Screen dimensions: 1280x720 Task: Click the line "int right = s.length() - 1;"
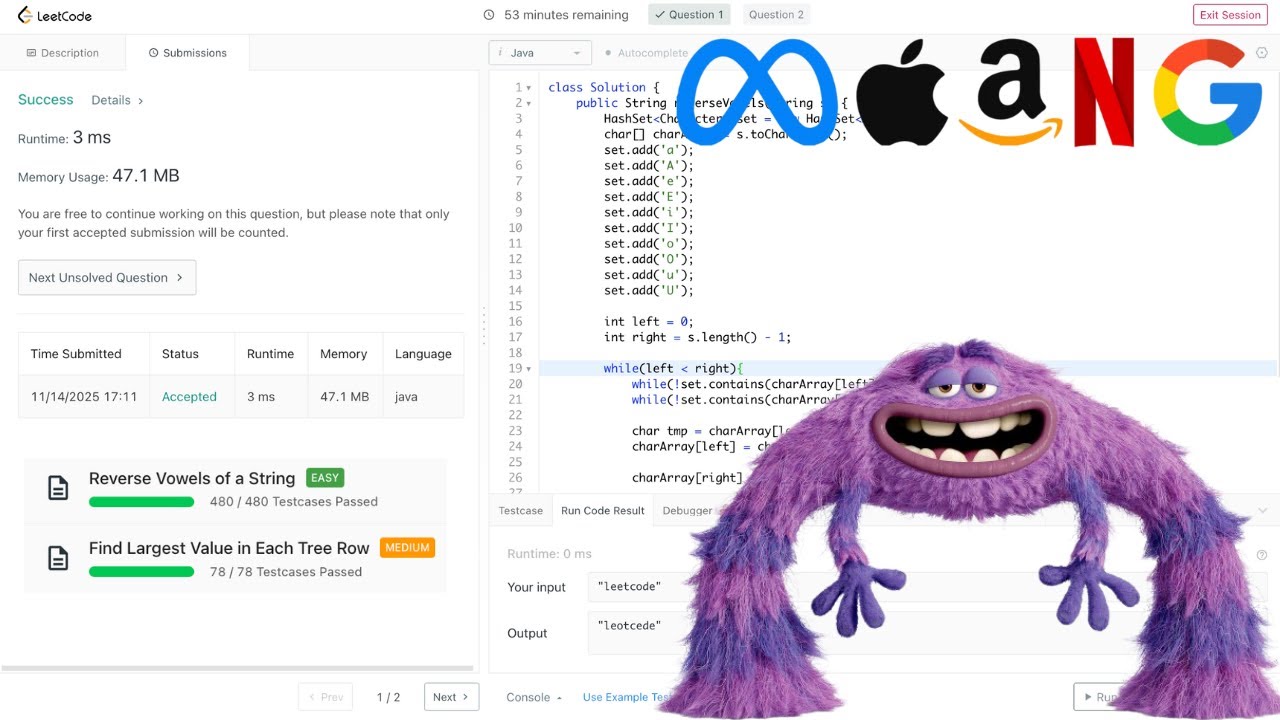[697, 338]
